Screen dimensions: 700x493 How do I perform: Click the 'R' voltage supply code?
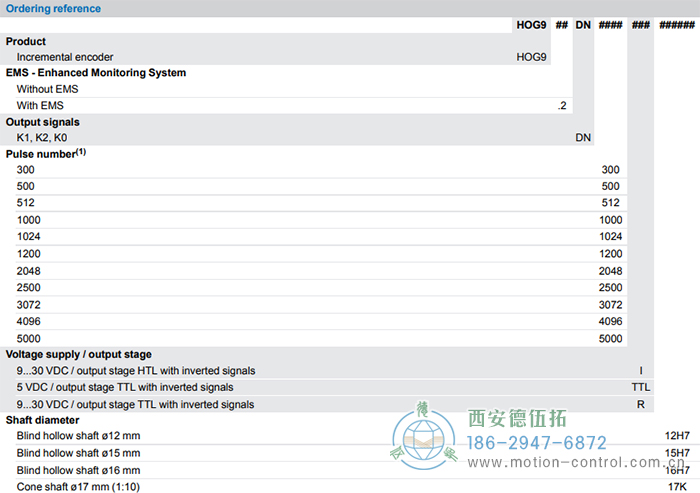[x=640, y=404]
